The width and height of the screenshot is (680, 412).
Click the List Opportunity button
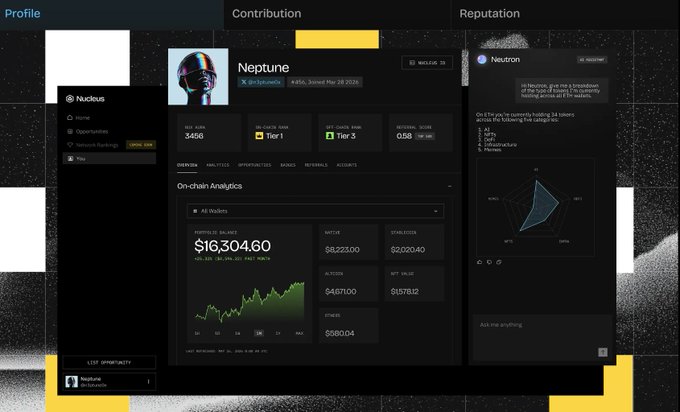pos(109,363)
